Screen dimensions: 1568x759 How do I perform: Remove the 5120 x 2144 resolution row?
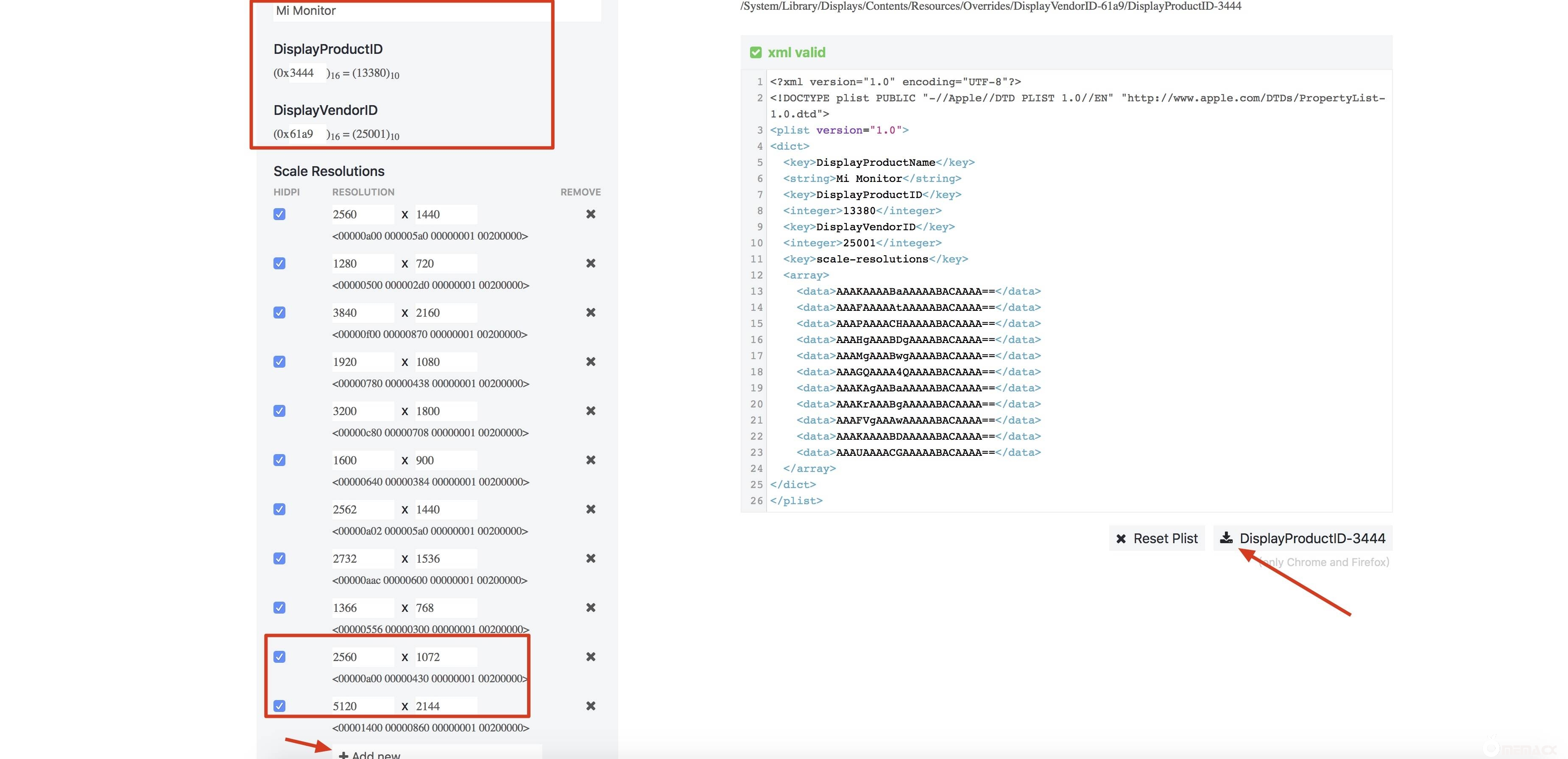tap(590, 706)
